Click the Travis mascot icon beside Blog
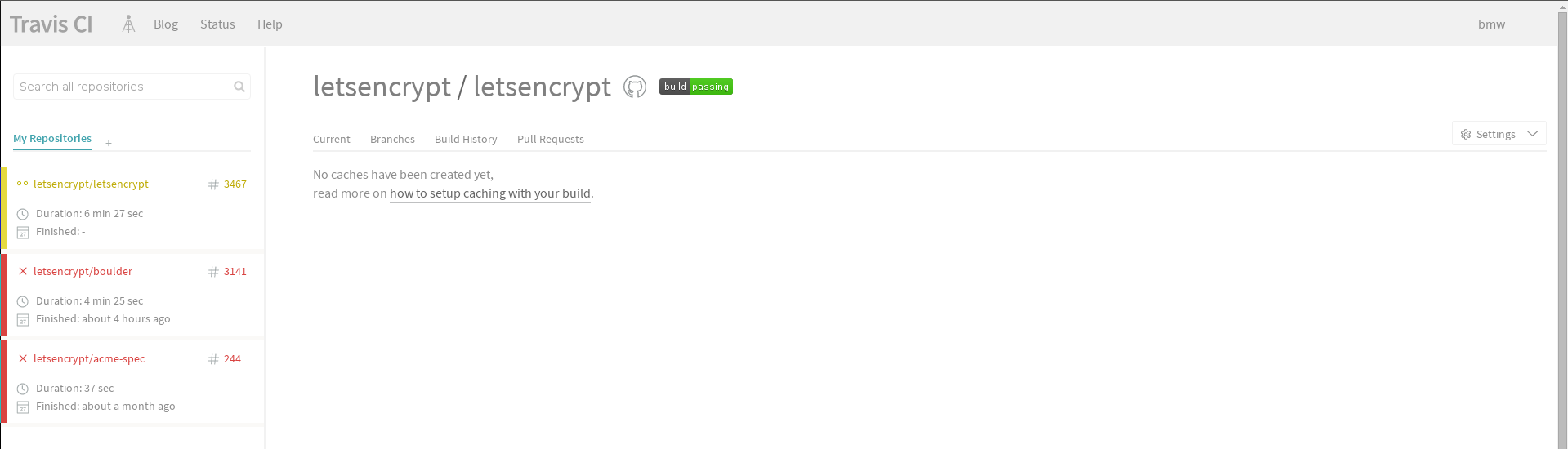Viewport: 1568px width, 449px height. click(x=128, y=24)
